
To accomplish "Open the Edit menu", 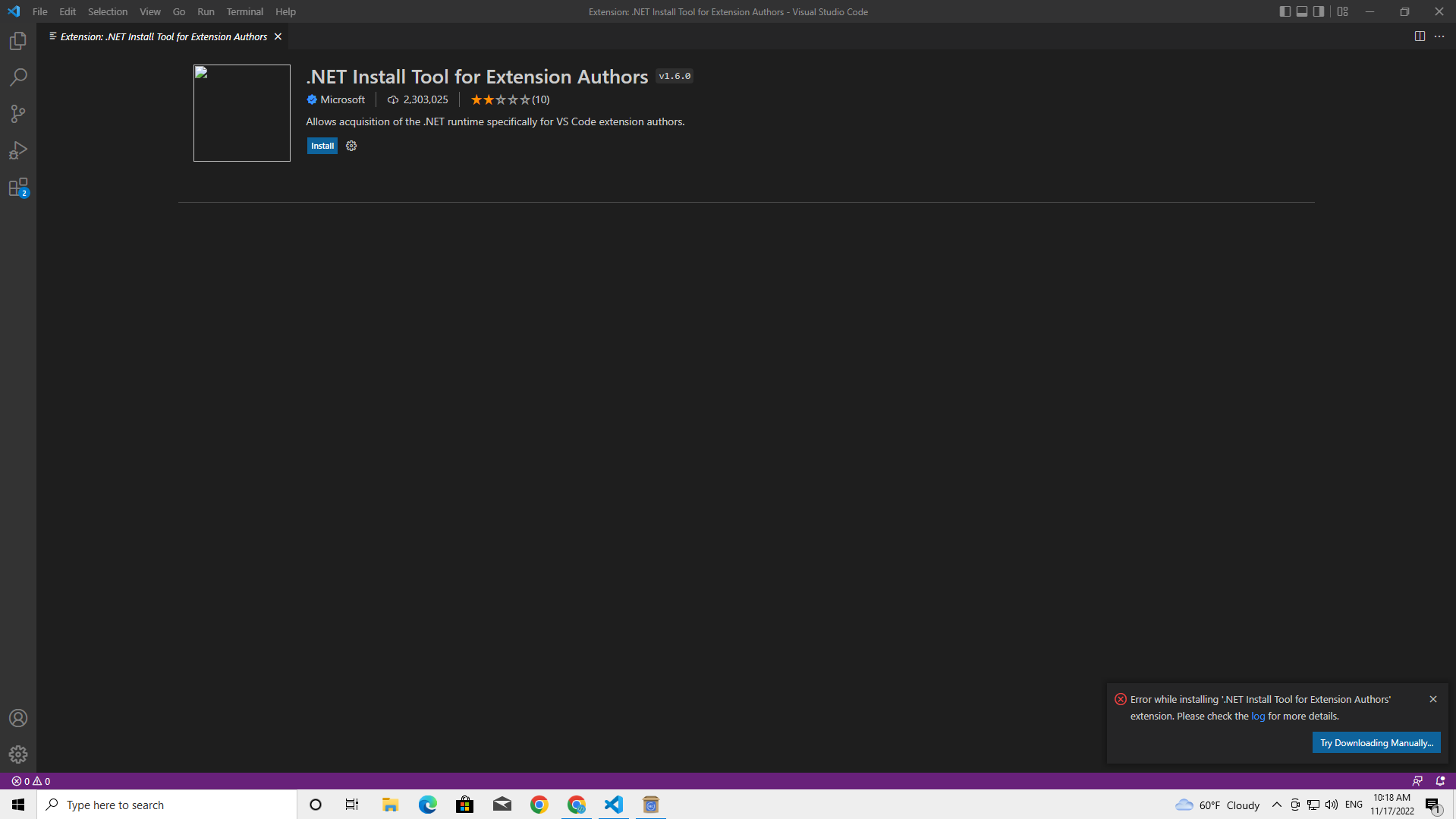I will [68, 11].
